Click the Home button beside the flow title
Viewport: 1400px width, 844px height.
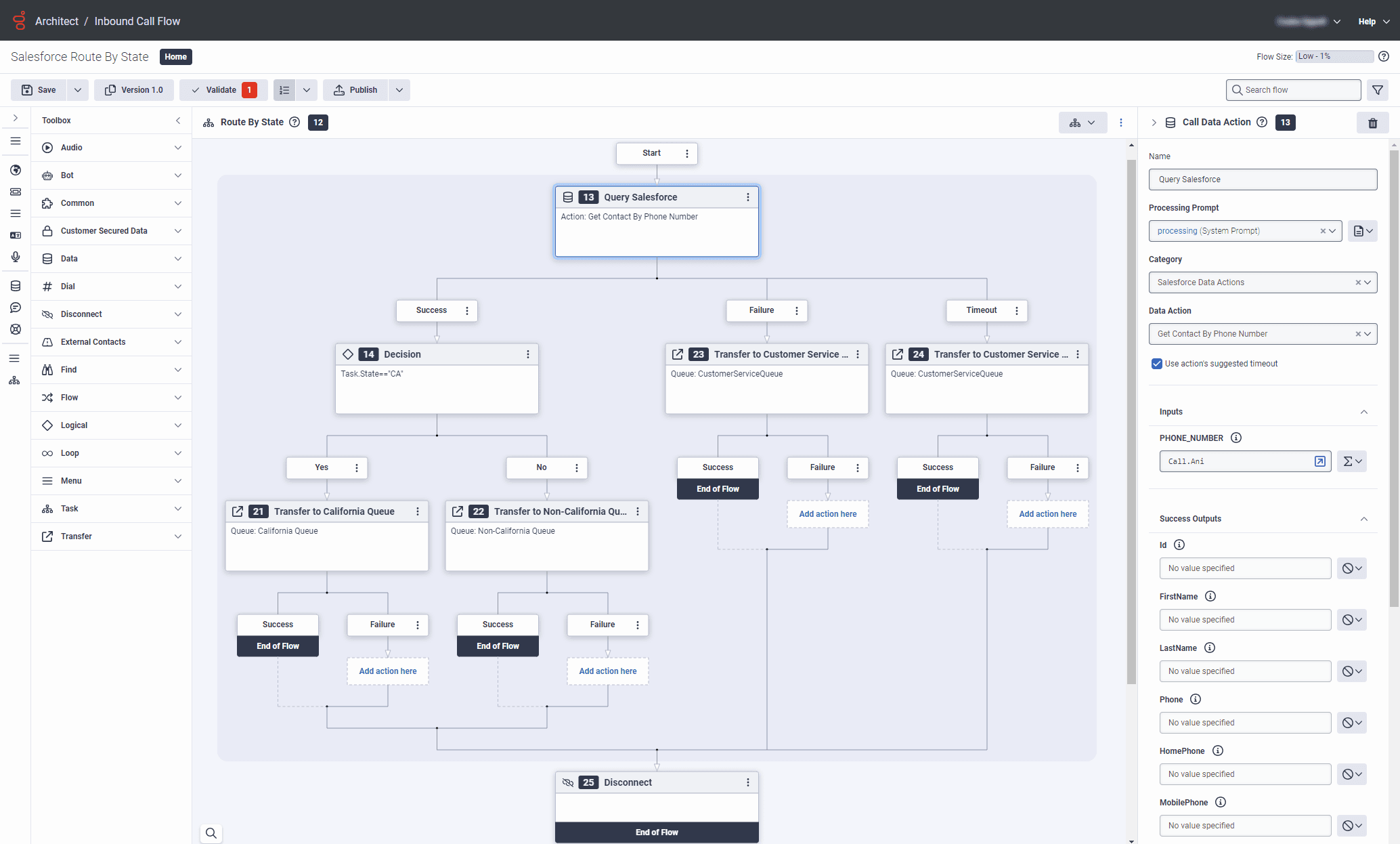175,56
